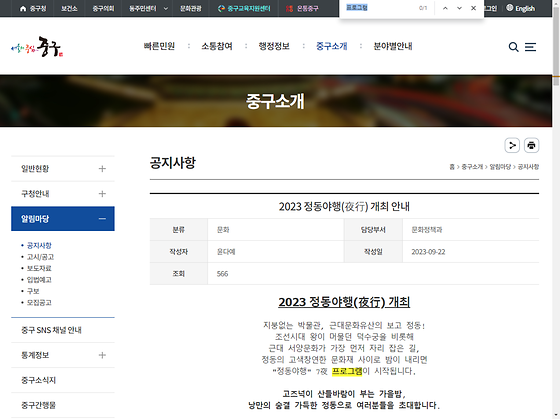
Task: Open the 소통참여 main menu
Action: [x=217, y=46]
